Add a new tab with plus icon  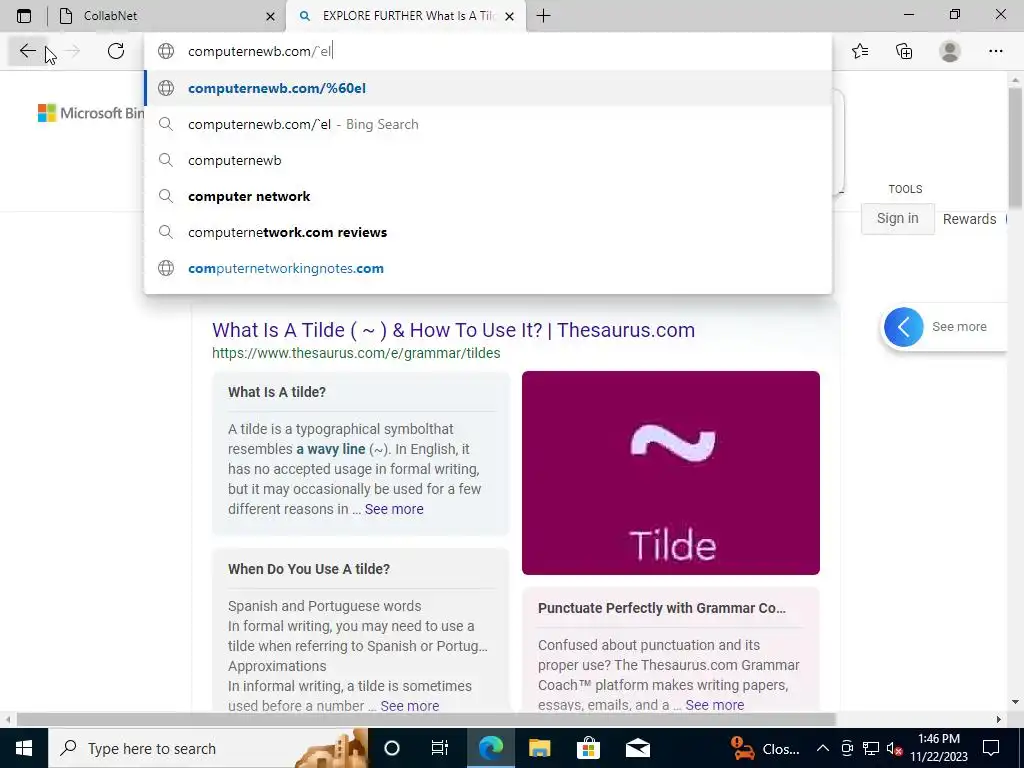[x=543, y=16]
